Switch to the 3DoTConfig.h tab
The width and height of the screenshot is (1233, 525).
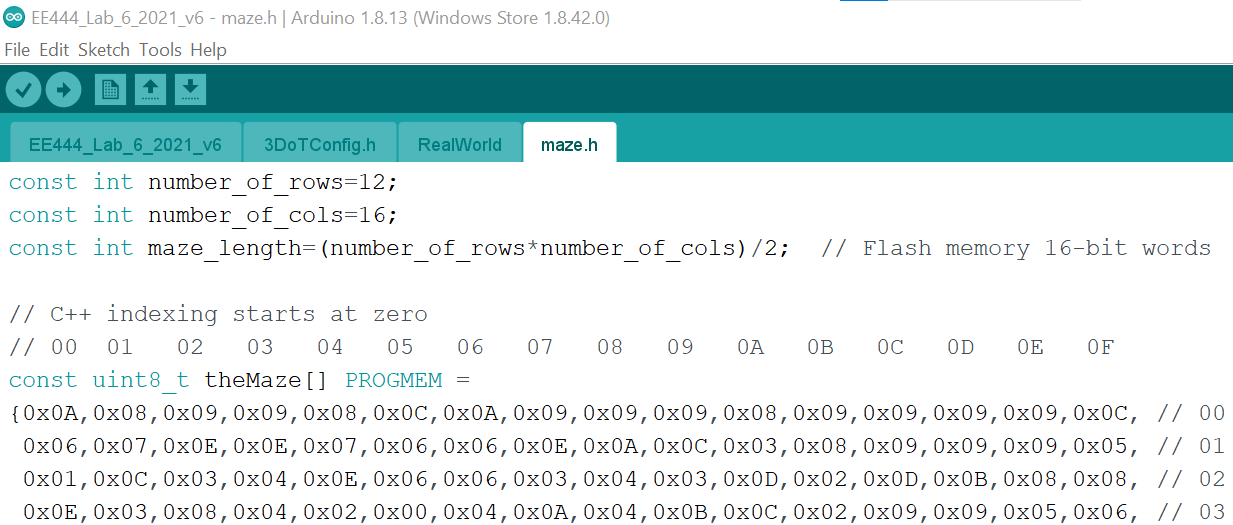(x=320, y=143)
